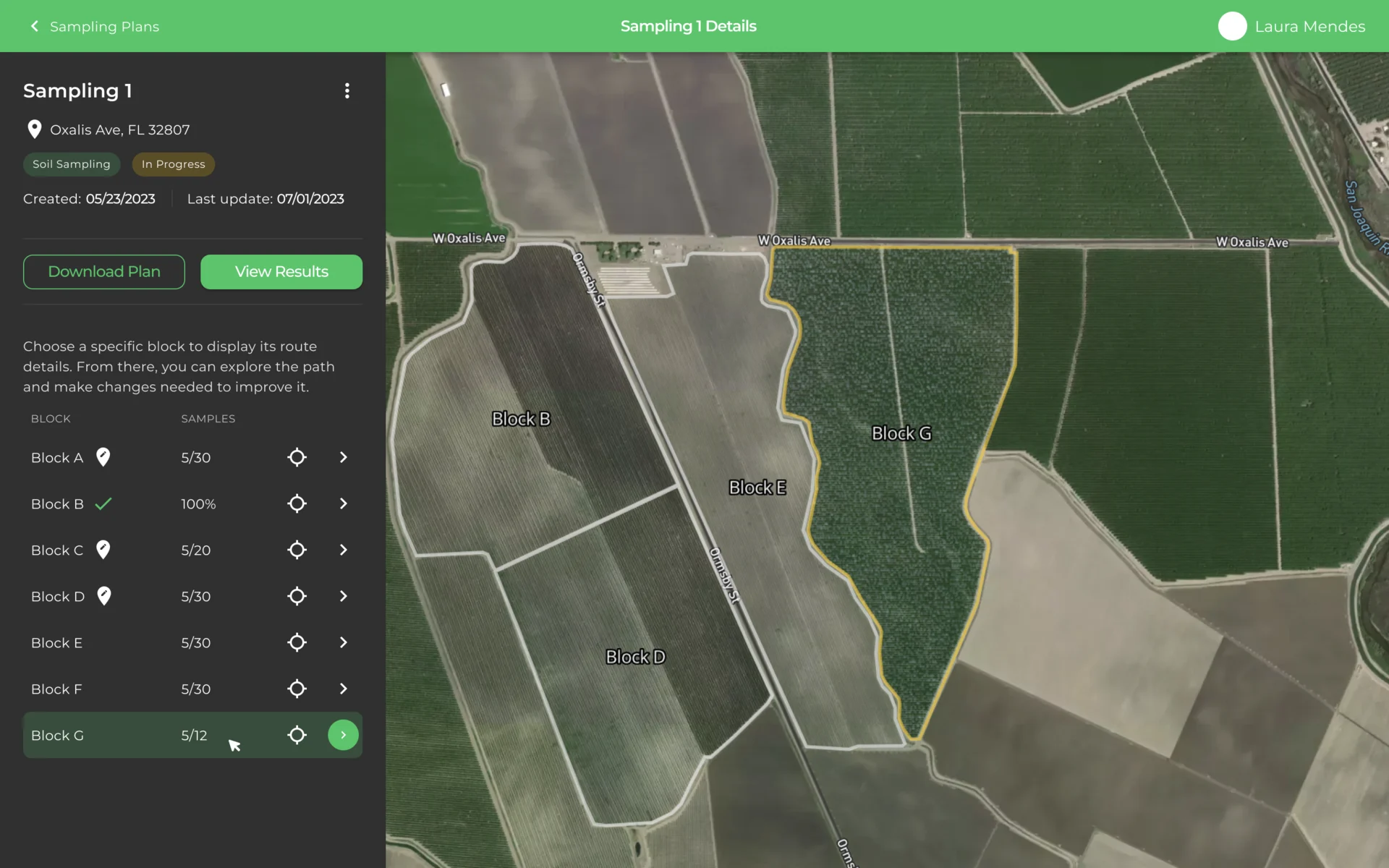Click the 5/12 samples value for Block G

[x=194, y=736]
